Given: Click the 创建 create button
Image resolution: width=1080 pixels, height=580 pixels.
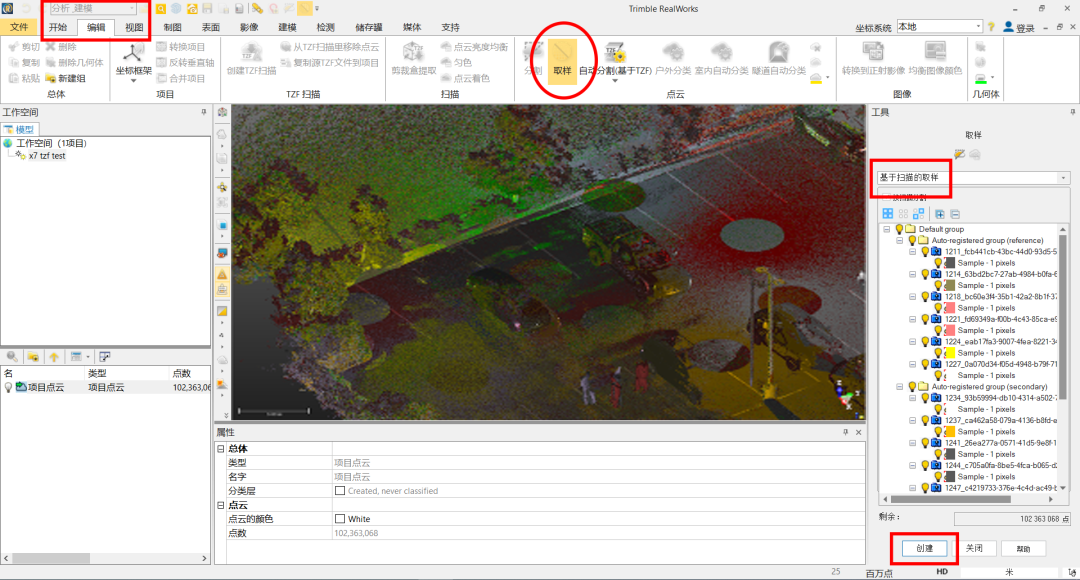Looking at the screenshot, I should point(924,548).
